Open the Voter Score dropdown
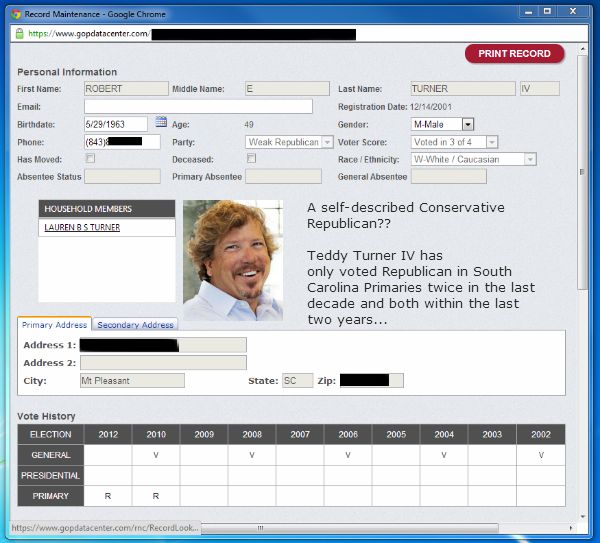 pyautogui.click(x=491, y=142)
